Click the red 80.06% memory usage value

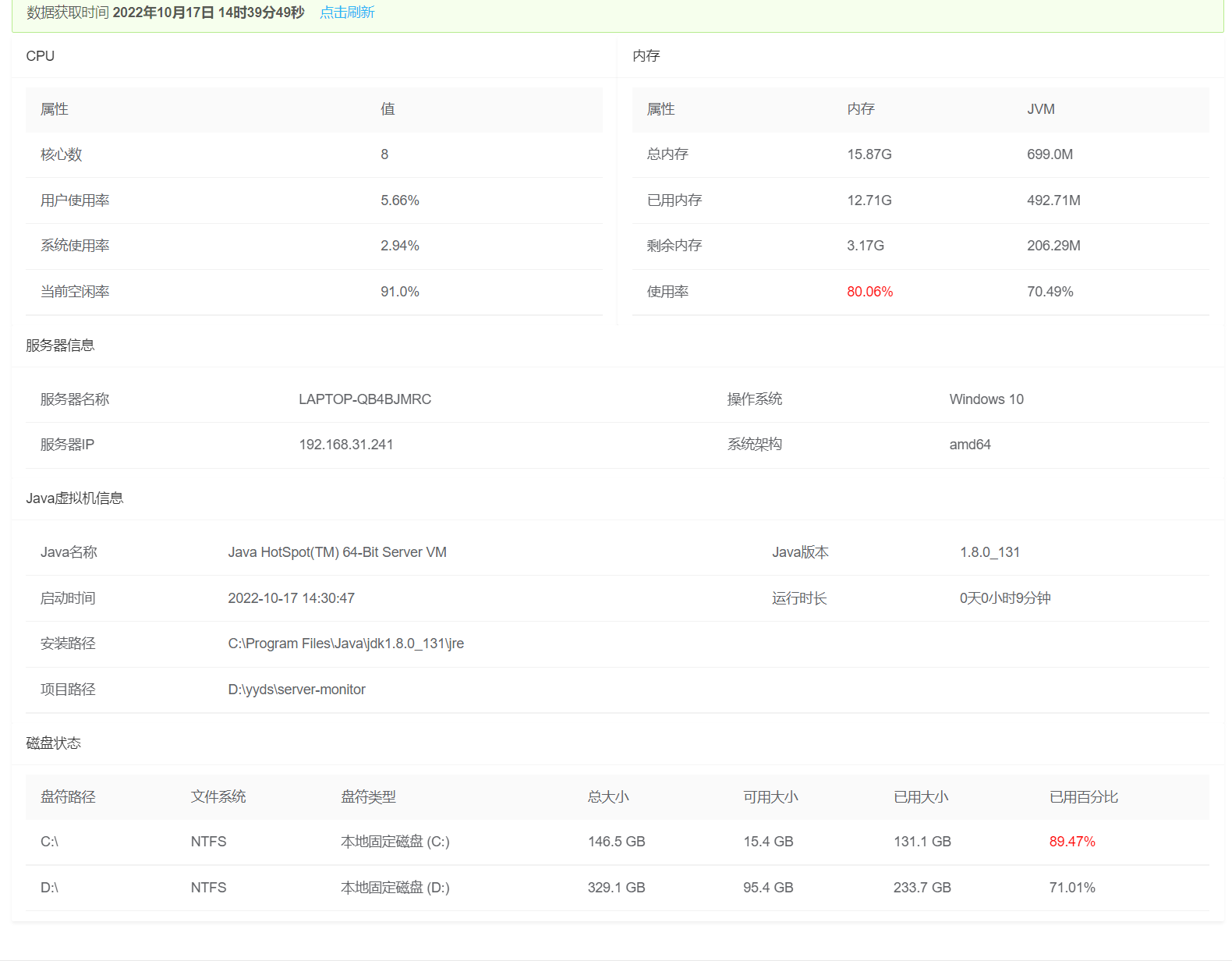(x=870, y=292)
